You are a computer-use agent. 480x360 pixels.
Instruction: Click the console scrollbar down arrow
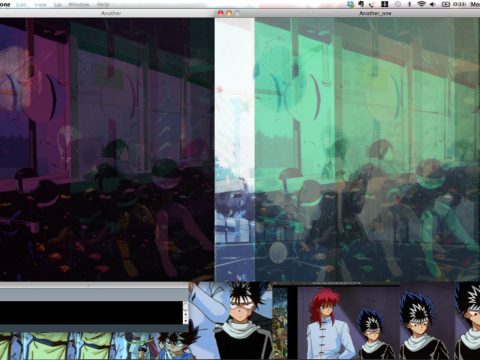186,321
